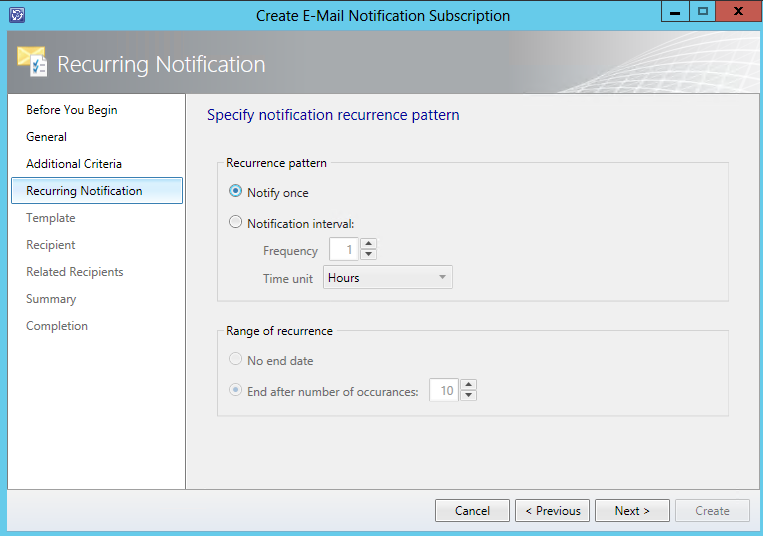The width and height of the screenshot is (763, 536).
Task: Click the envelope notification icon in header
Action: 32,61
